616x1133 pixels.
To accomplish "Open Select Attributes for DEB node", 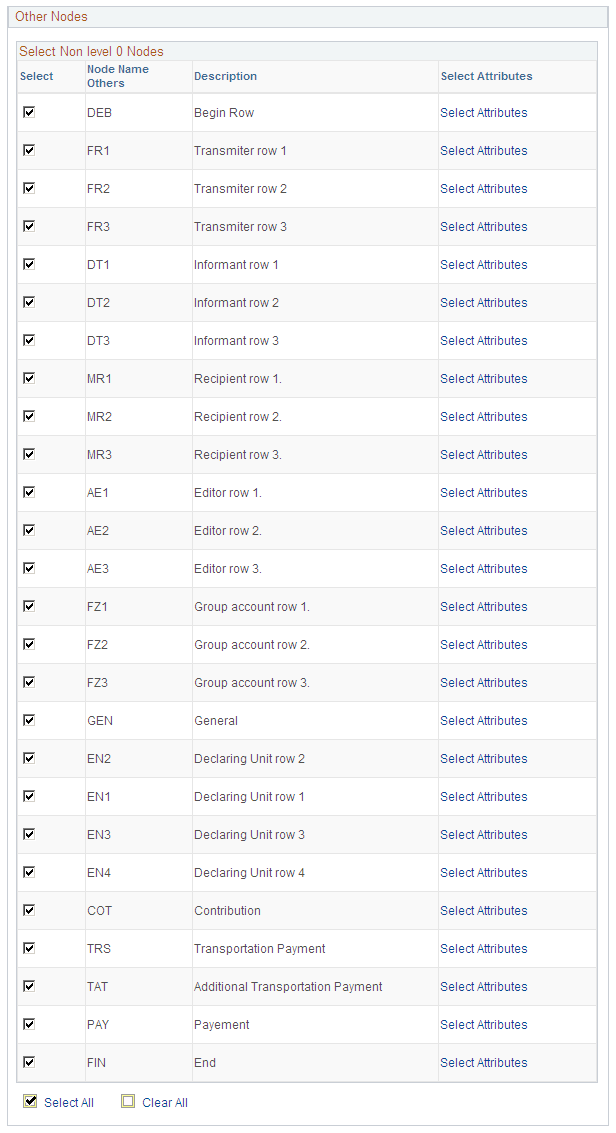I will (x=484, y=113).
